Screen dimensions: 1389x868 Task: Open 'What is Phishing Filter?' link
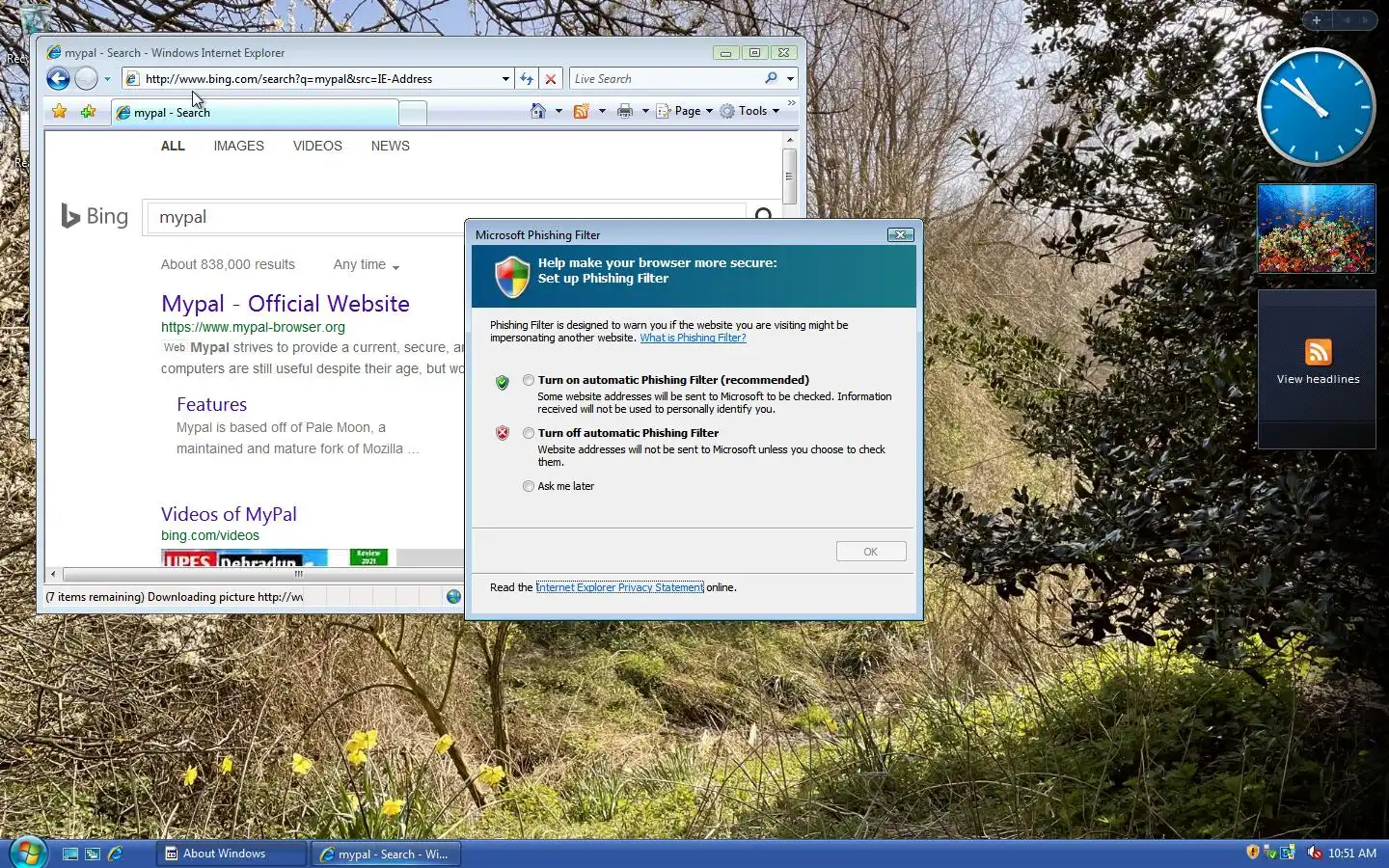[693, 338]
